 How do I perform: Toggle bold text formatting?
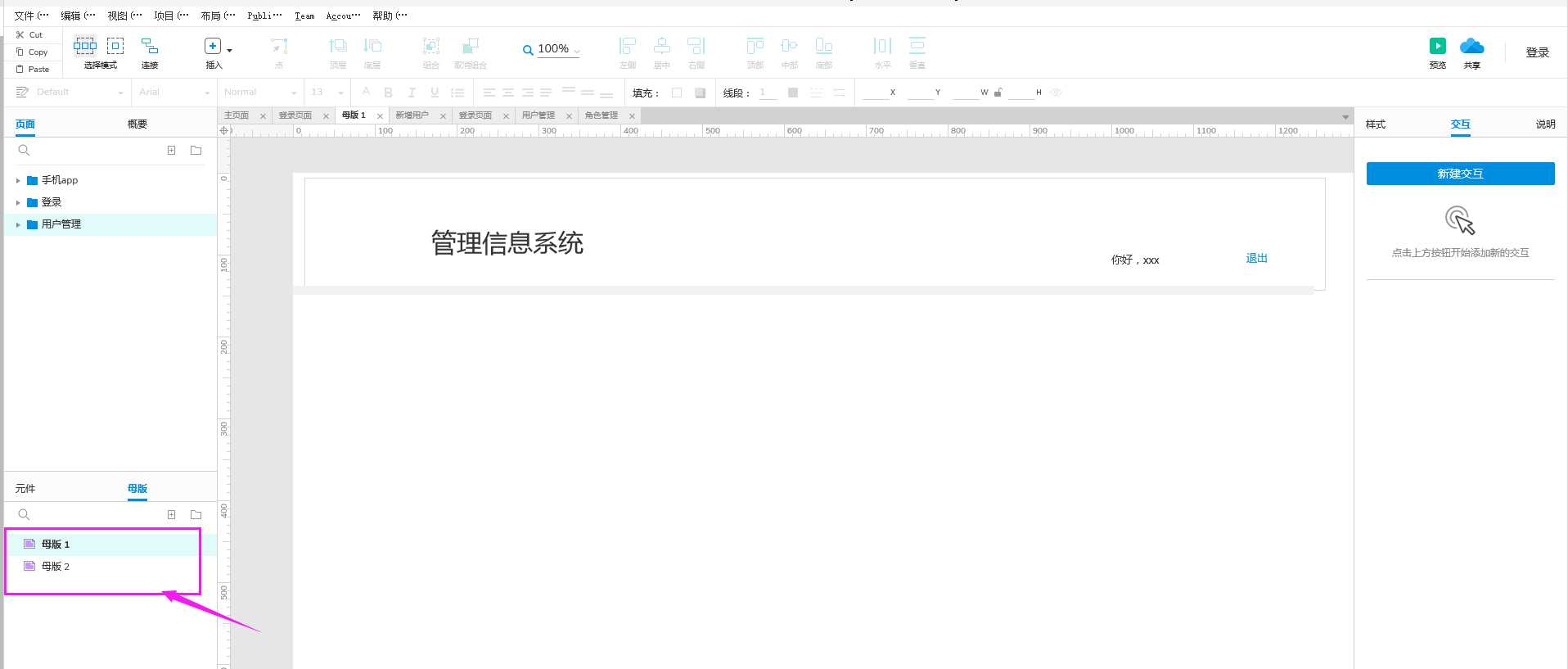point(389,93)
